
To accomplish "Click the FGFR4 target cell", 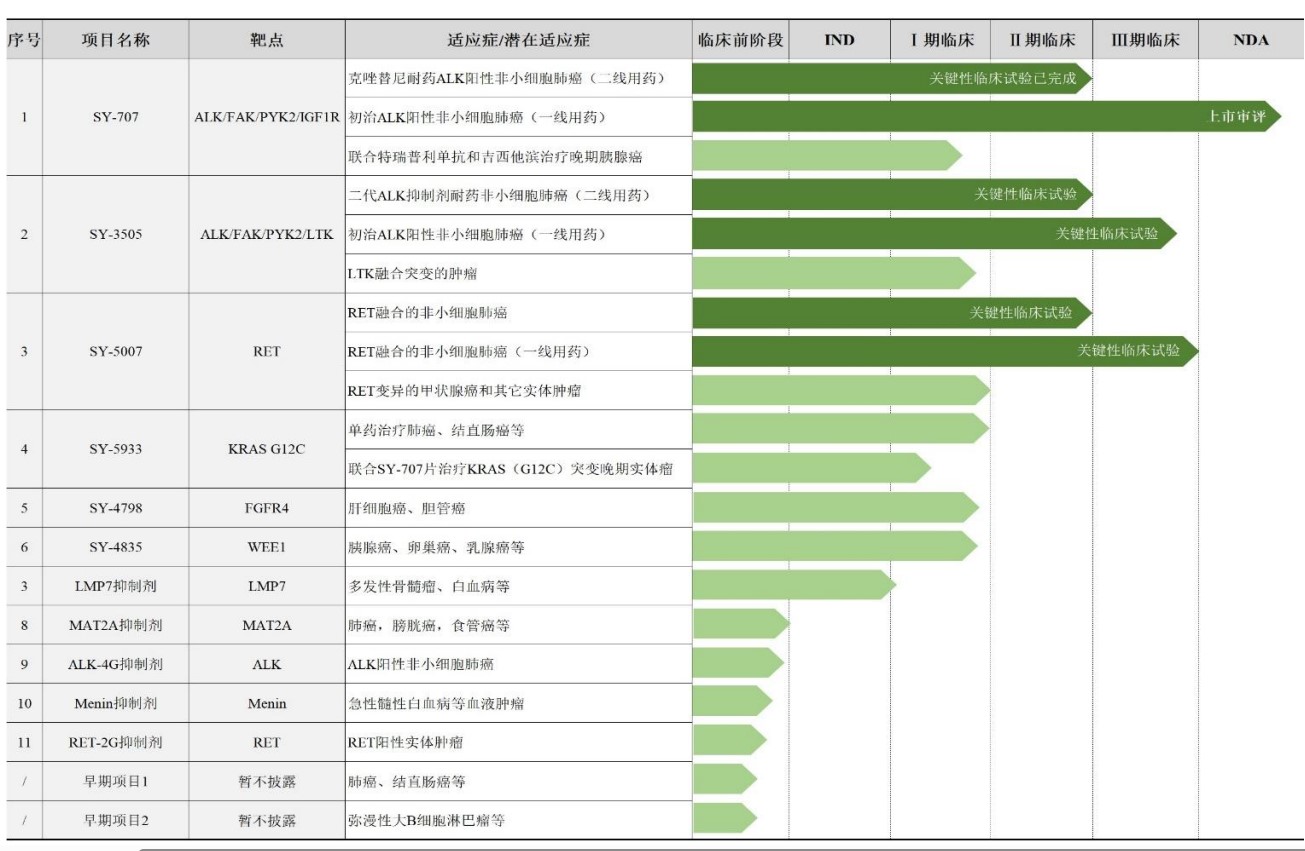I will (x=266, y=508).
